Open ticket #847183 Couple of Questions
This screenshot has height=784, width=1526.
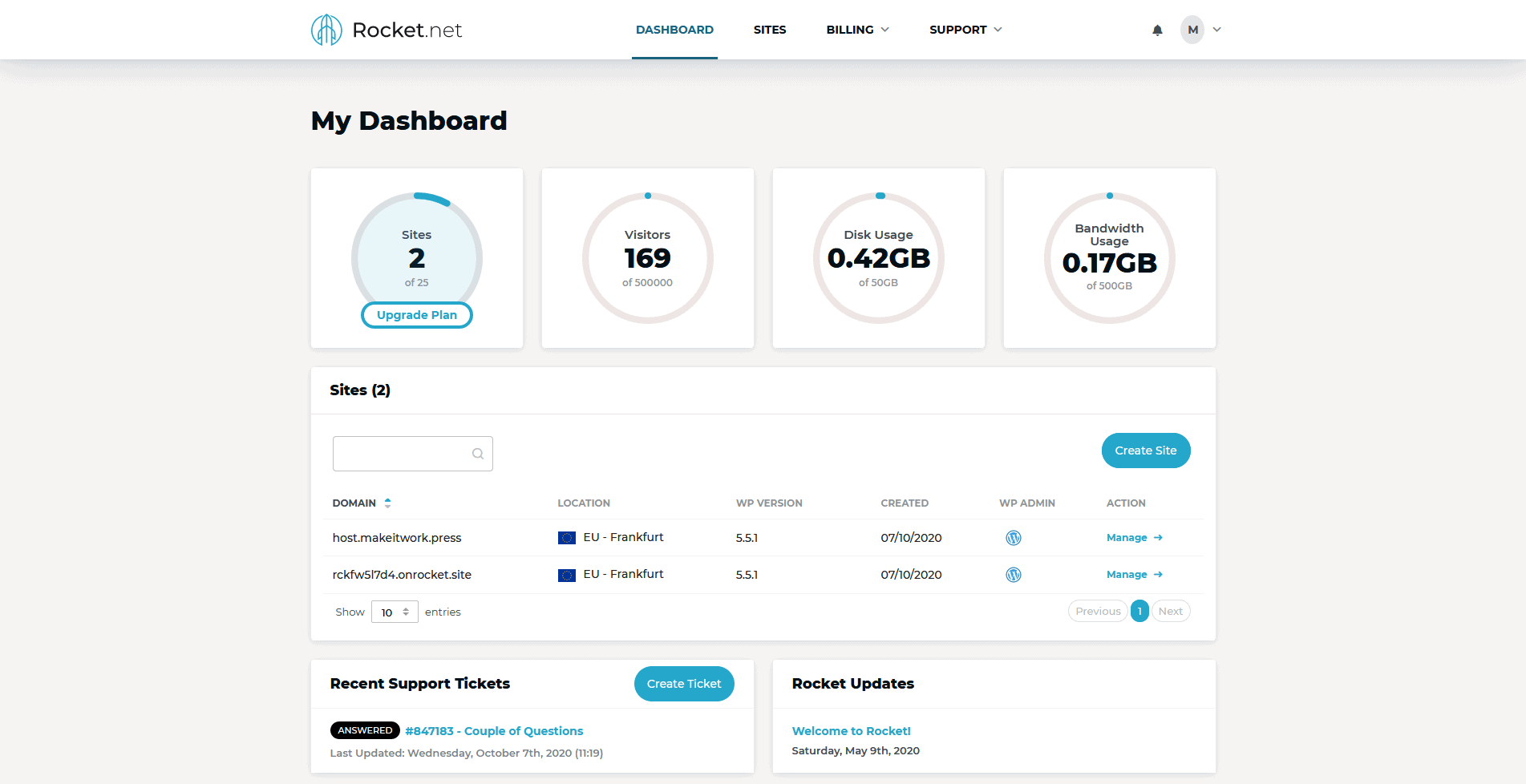click(x=494, y=730)
